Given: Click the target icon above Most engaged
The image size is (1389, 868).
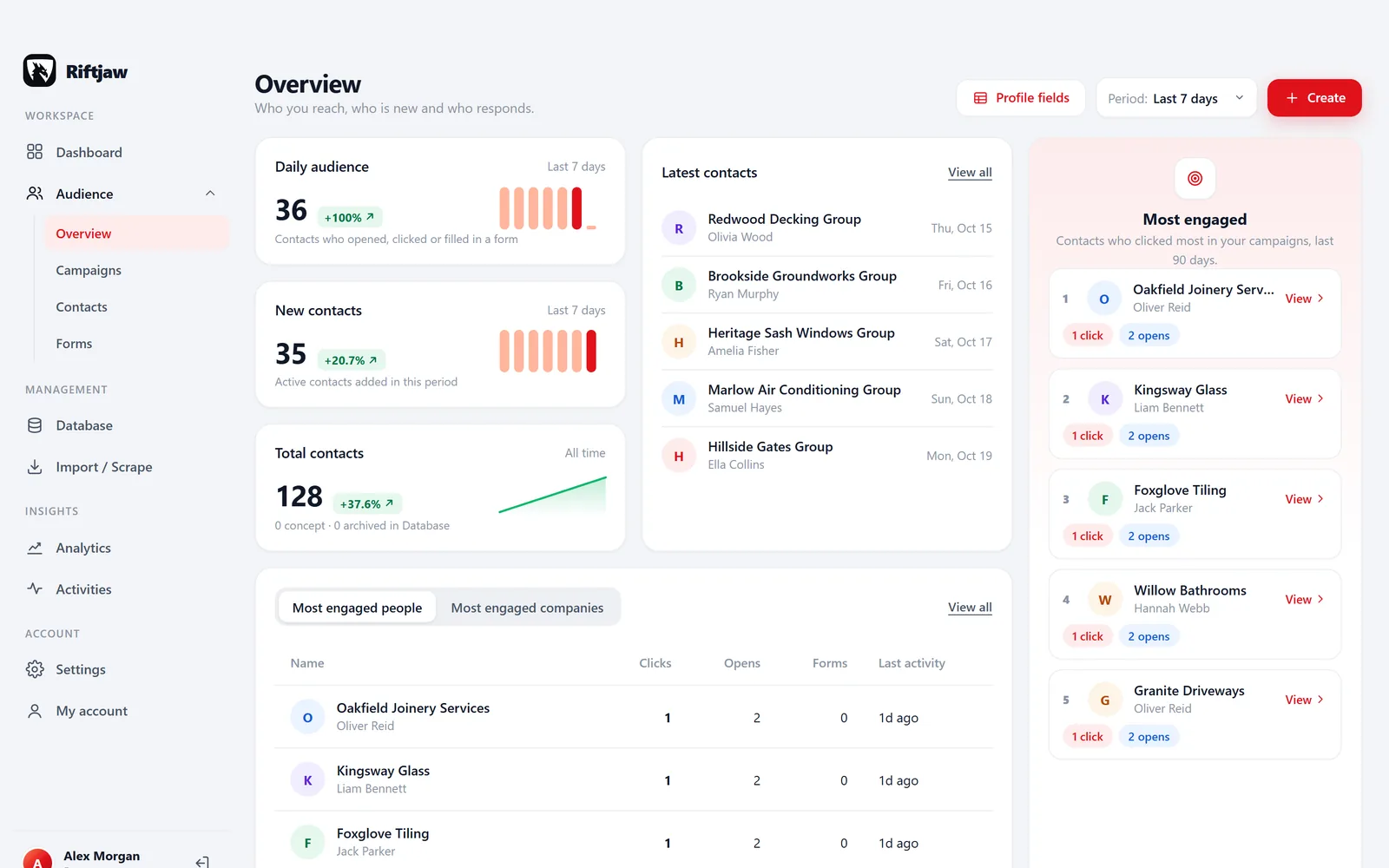Looking at the screenshot, I should (x=1195, y=178).
